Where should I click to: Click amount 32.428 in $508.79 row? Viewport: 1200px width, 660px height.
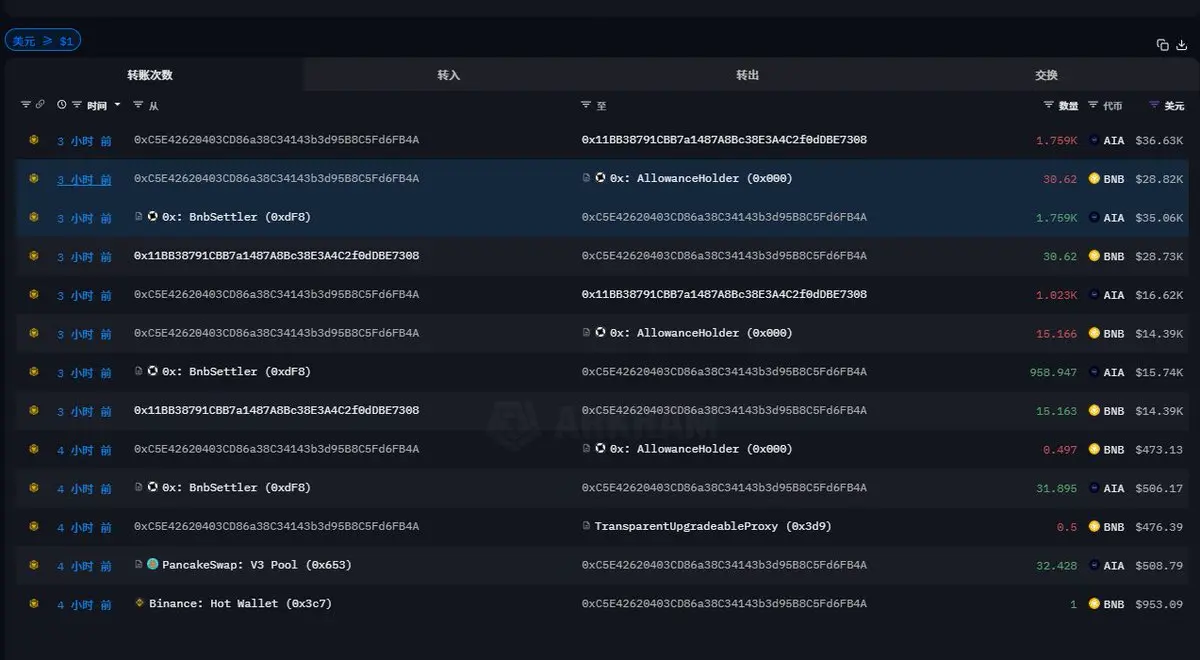point(1057,565)
